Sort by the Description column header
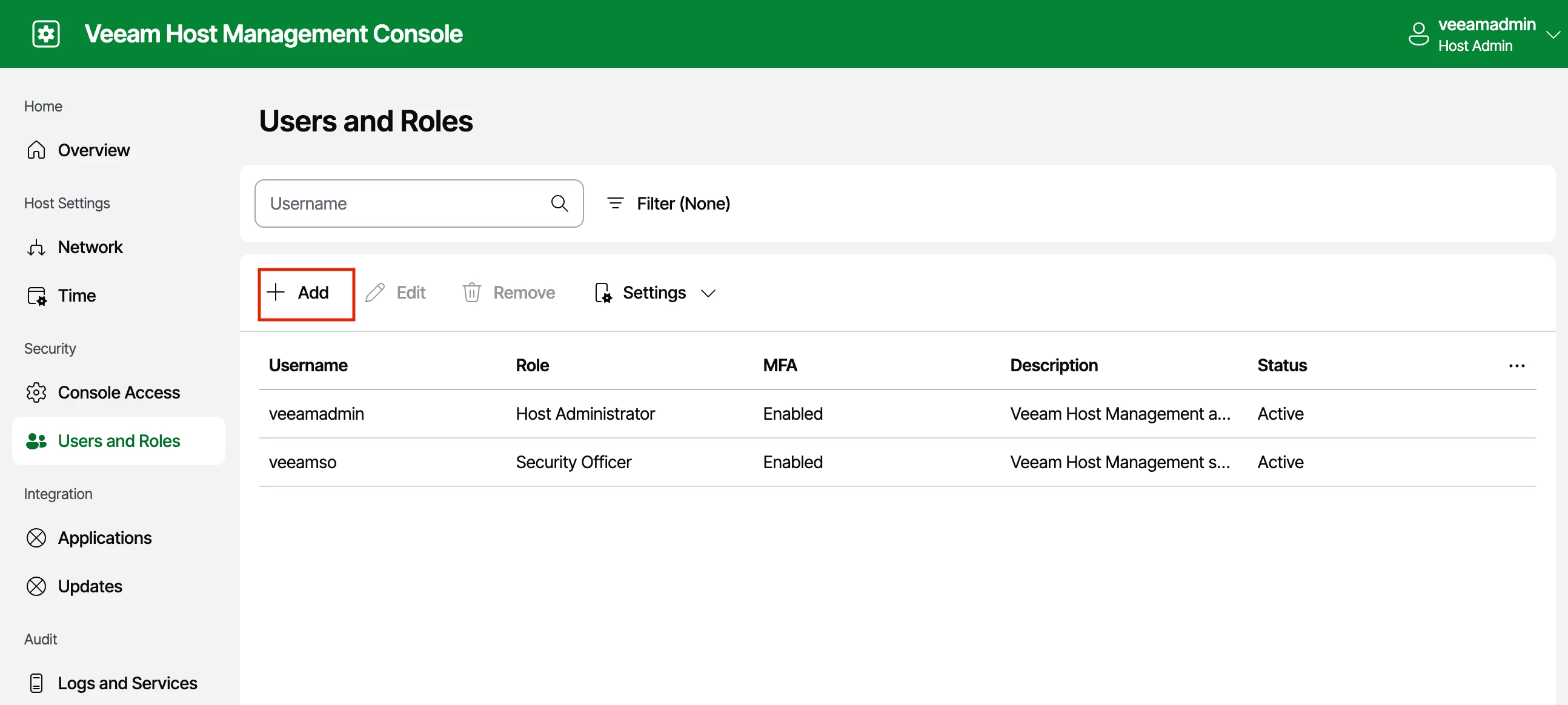This screenshot has width=1568, height=705. click(x=1054, y=365)
